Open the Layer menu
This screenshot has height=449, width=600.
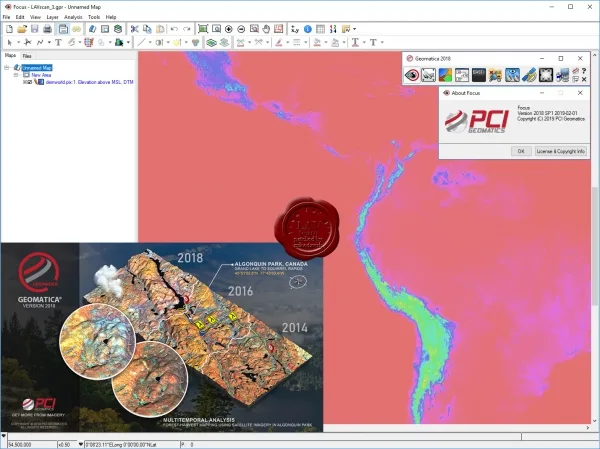[52, 17]
